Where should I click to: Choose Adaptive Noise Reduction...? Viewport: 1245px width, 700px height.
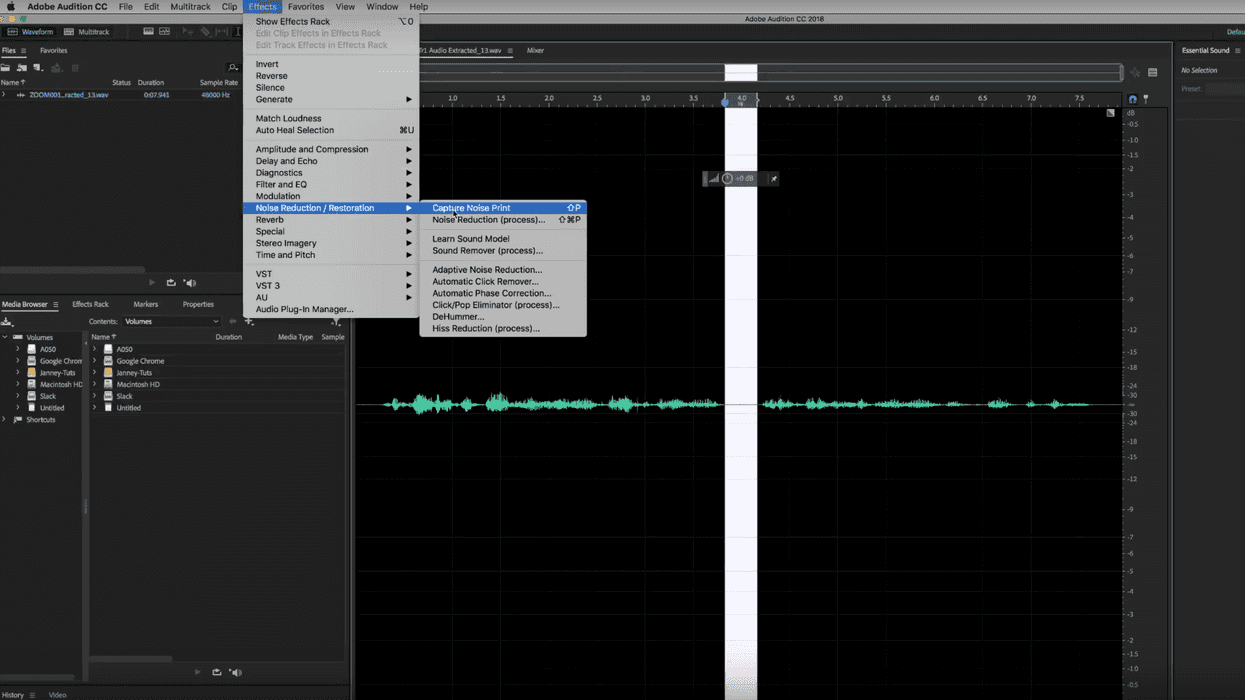tap(503, 270)
